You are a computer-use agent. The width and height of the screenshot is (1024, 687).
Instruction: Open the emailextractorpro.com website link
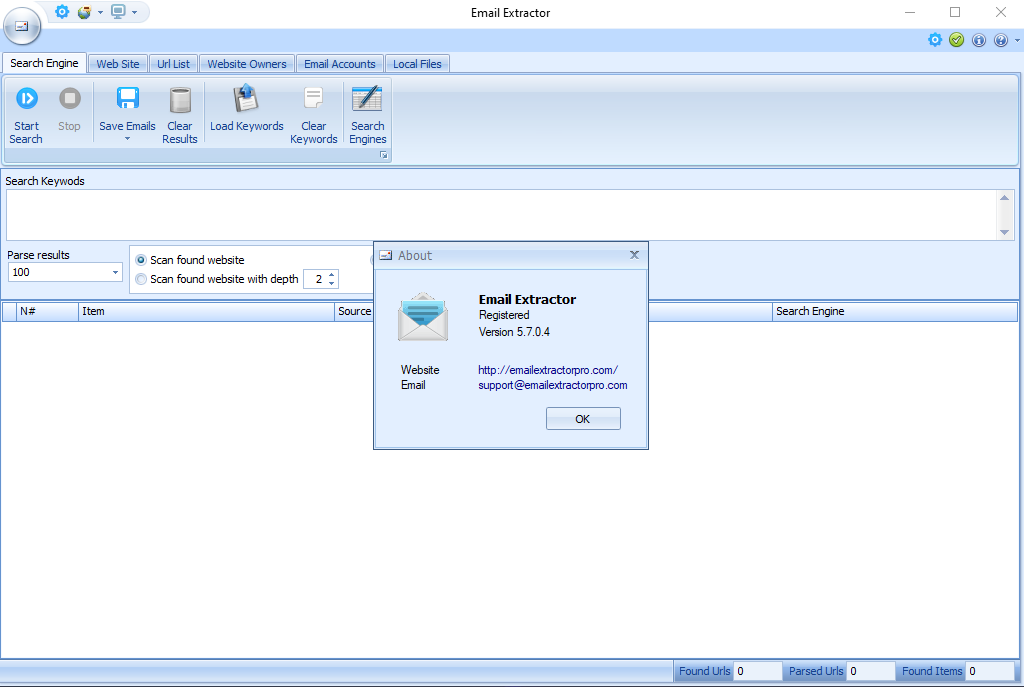tap(548, 370)
